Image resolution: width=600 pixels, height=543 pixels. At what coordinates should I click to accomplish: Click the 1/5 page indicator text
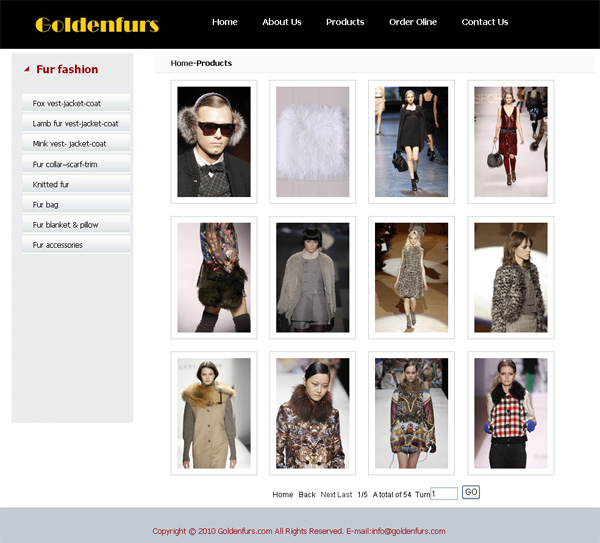(x=362, y=494)
